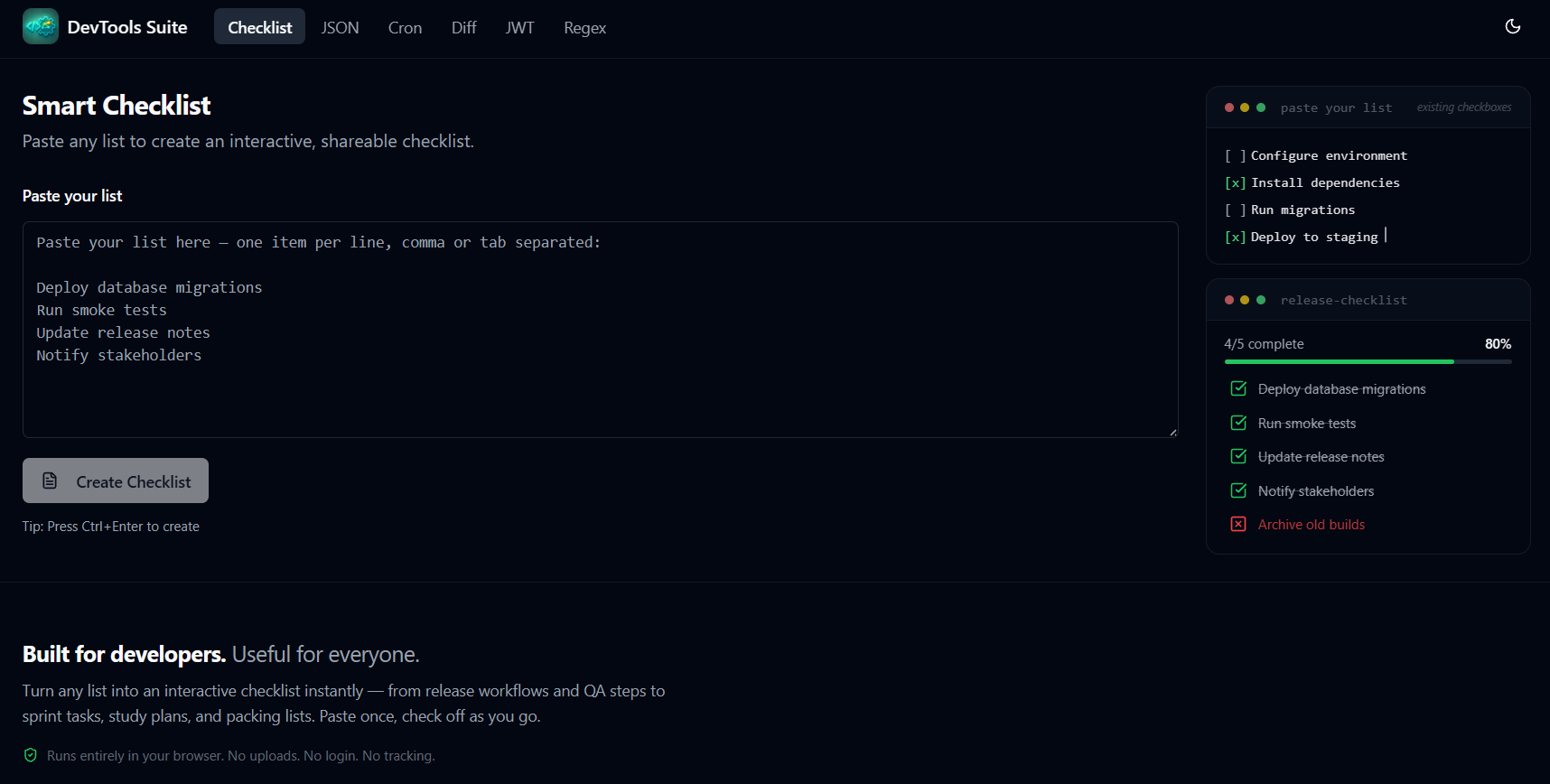Open the Checklist tab
Image resolution: width=1550 pixels, height=784 pixels.
pyautogui.click(x=259, y=27)
